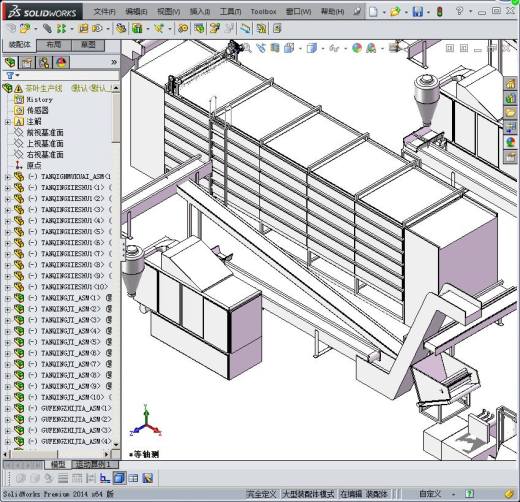Open dropdown arrow next to Save icon
This screenshot has height=502, width=520.
click(x=428, y=12)
